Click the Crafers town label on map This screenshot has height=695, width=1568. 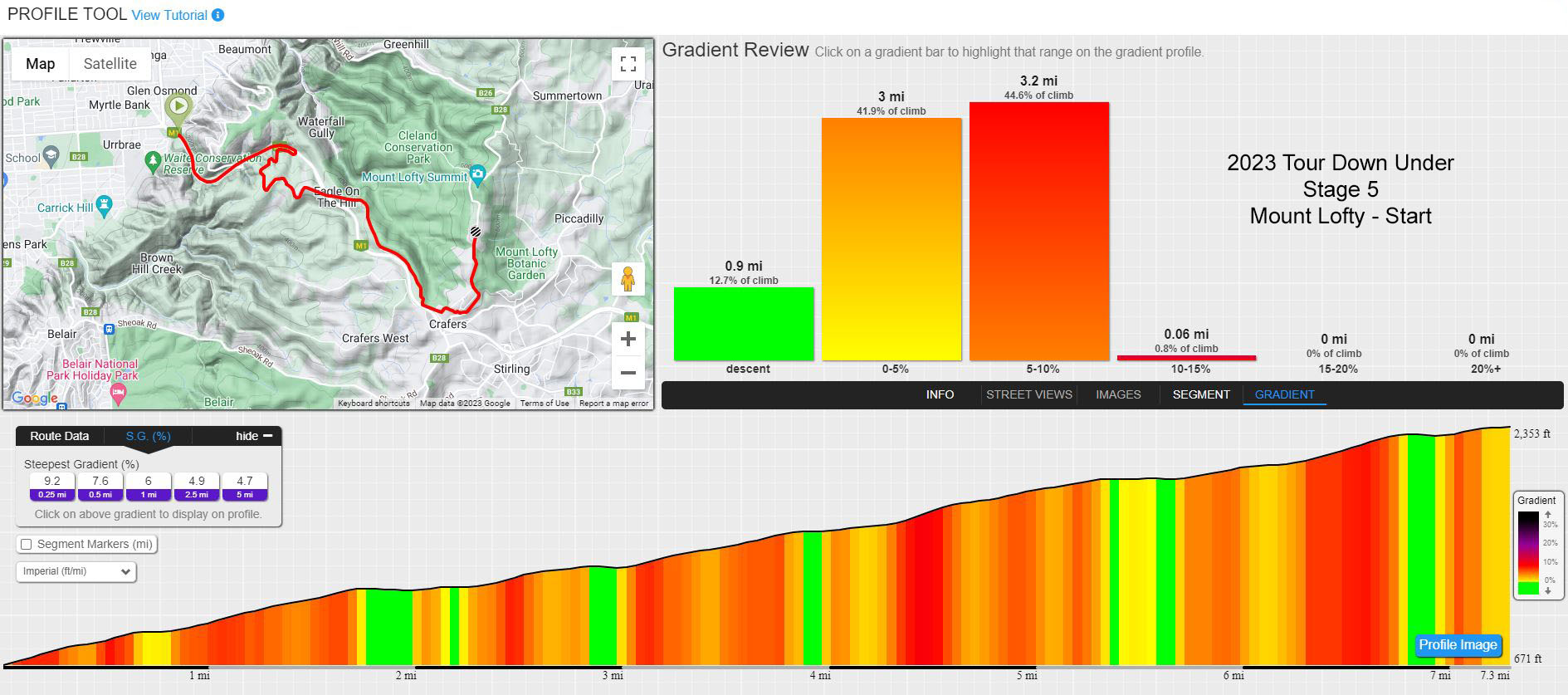(448, 325)
